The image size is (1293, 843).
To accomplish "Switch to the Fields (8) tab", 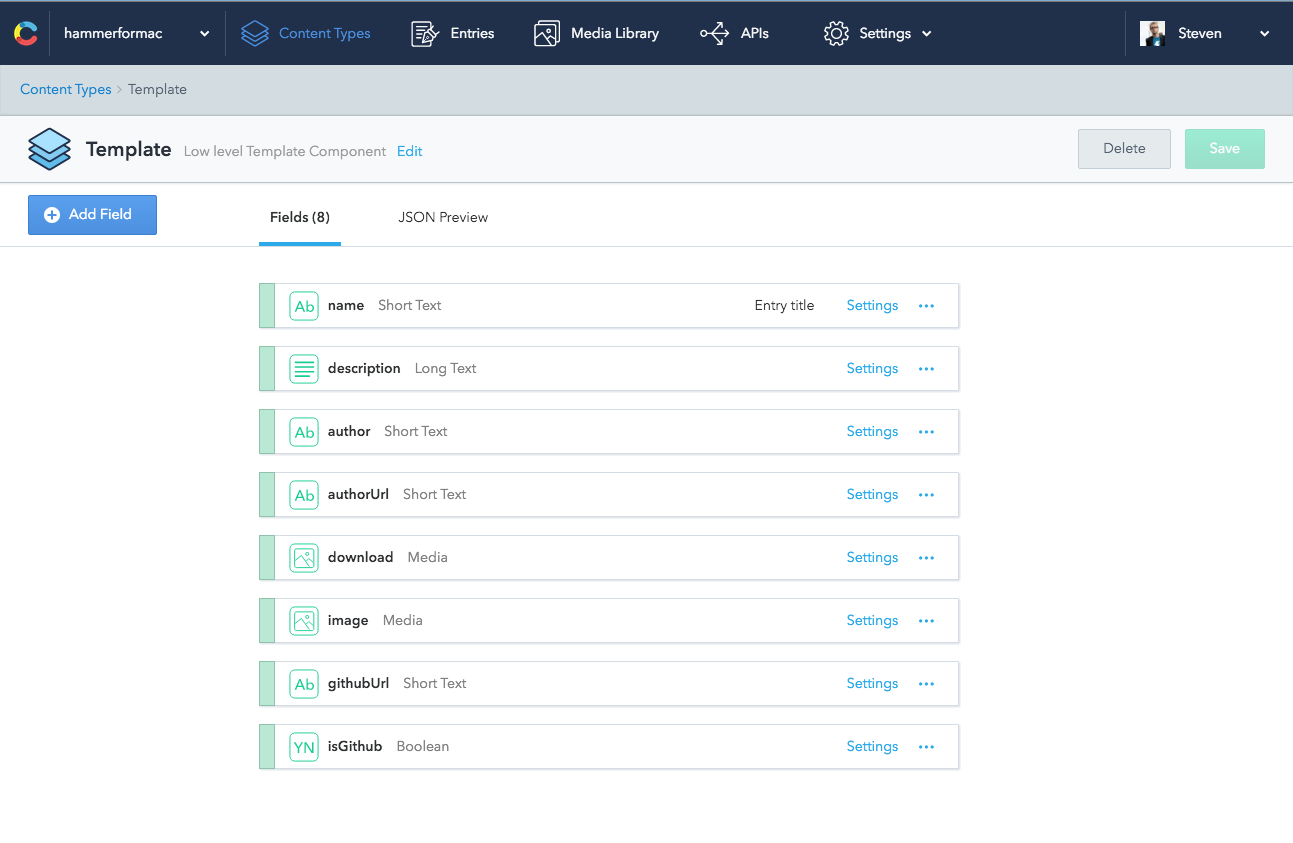I will pyautogui.click(x=300, y=217).
